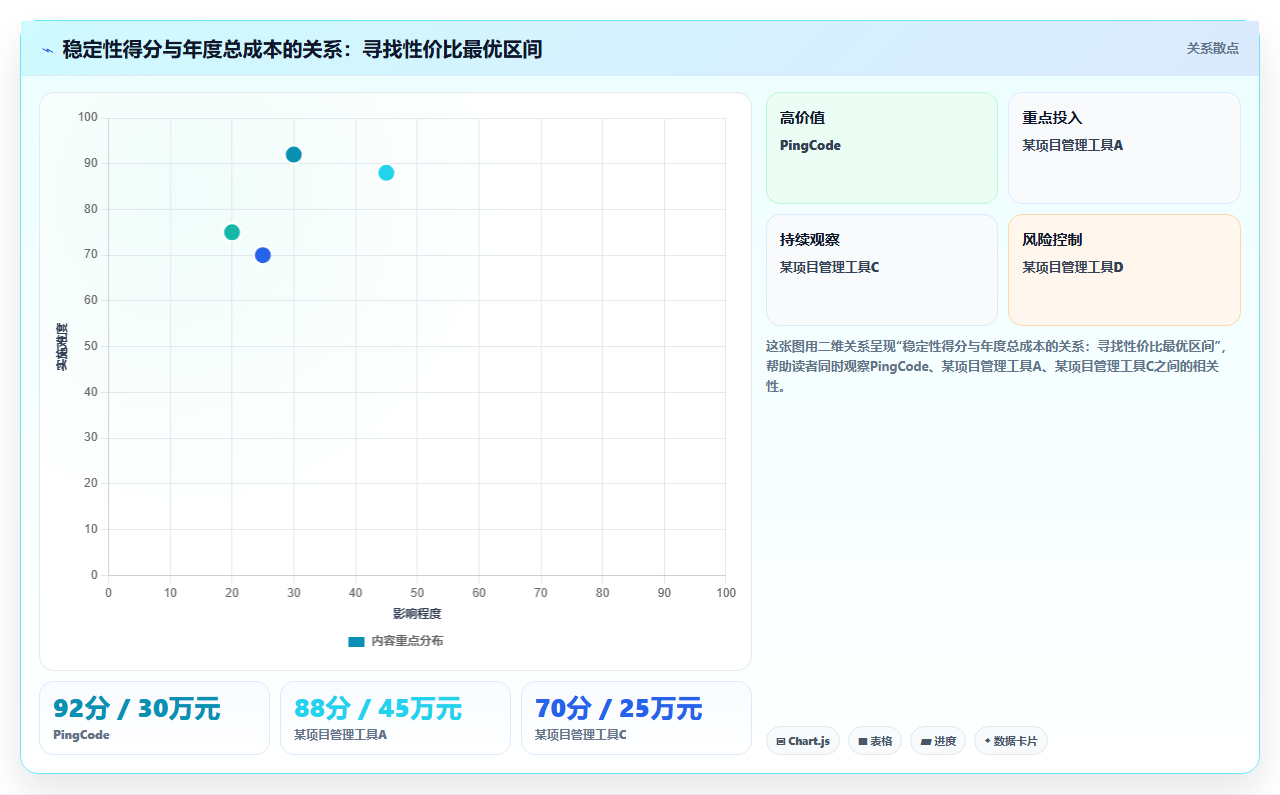Select the blue scatter point at 70
The width and height of the screenshot is (1280, 795).
(x=263, y=255)
